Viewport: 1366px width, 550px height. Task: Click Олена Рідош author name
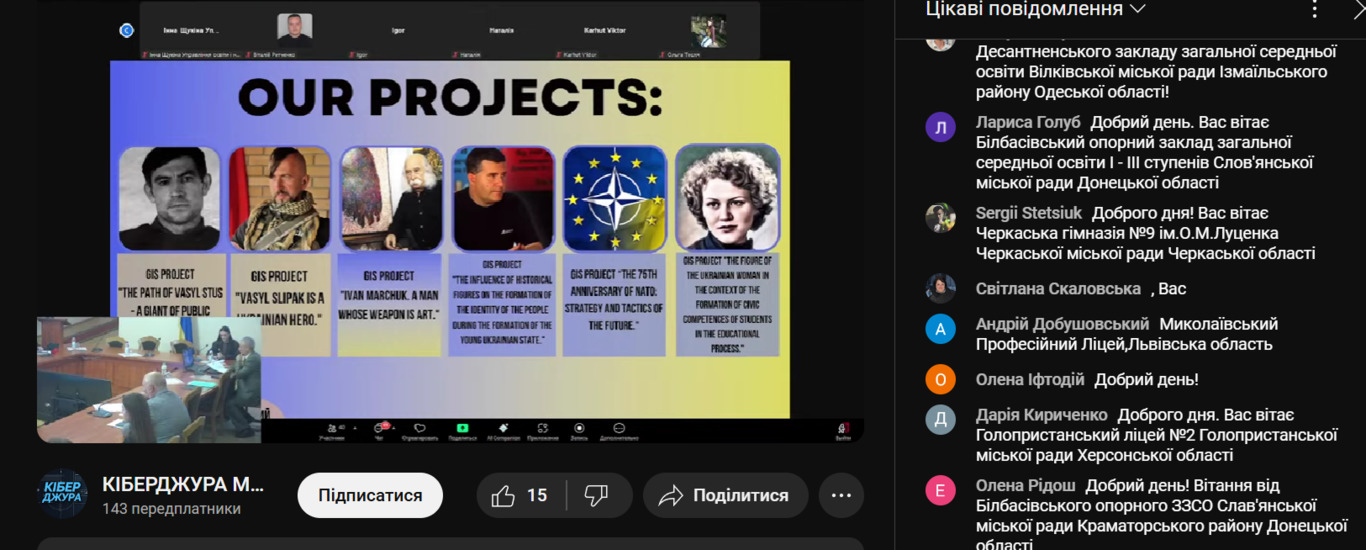coord(1026,486)
